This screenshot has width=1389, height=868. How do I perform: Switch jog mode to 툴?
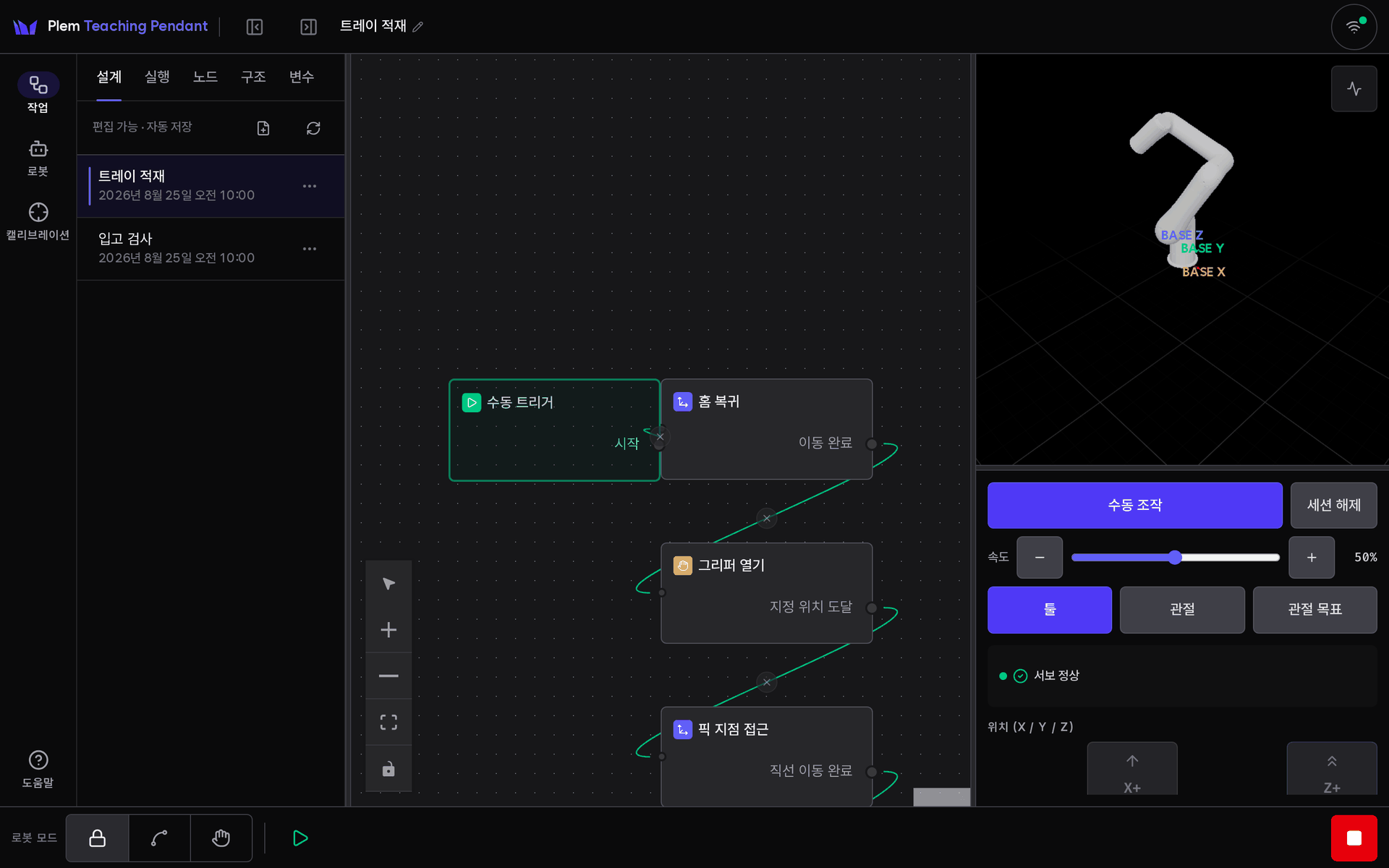[1049, 610]
